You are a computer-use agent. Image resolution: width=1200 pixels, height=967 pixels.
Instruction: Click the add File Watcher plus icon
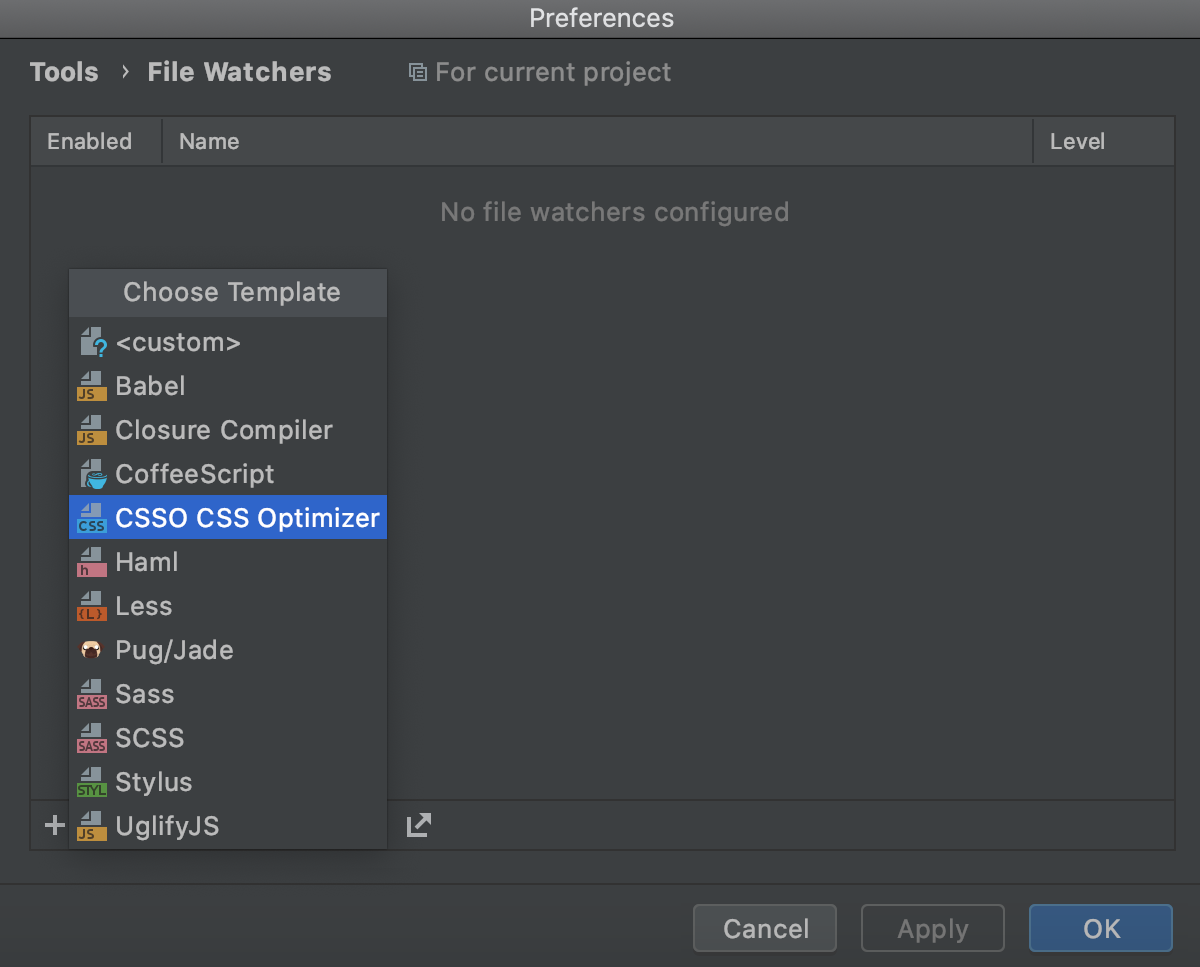[52, 825]
